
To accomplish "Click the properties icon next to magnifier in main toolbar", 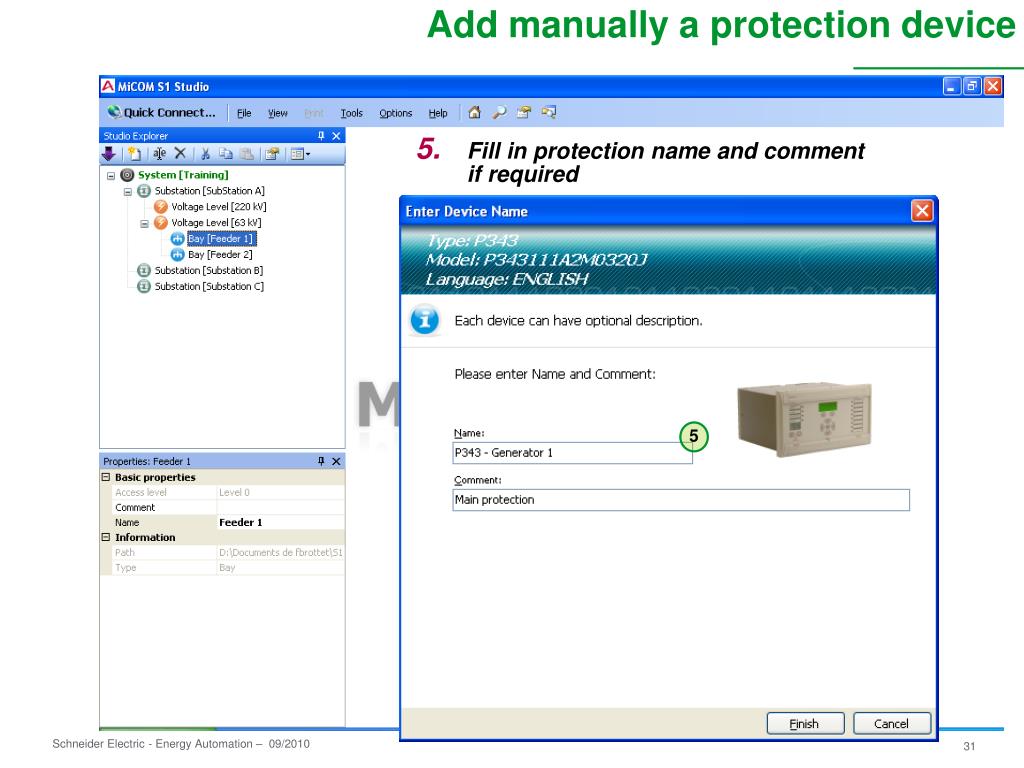I will 524,112.
